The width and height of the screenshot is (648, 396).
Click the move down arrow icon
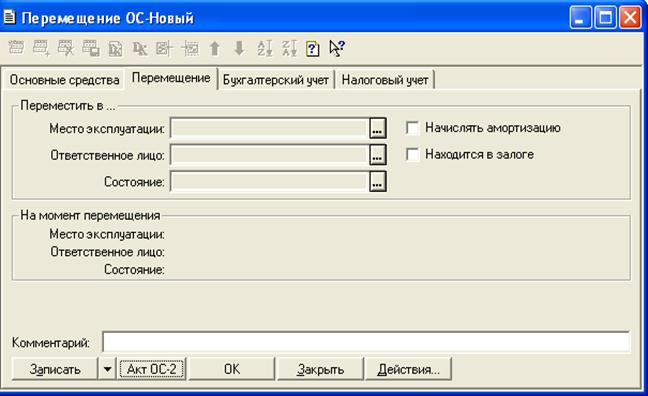coord(239,48)
